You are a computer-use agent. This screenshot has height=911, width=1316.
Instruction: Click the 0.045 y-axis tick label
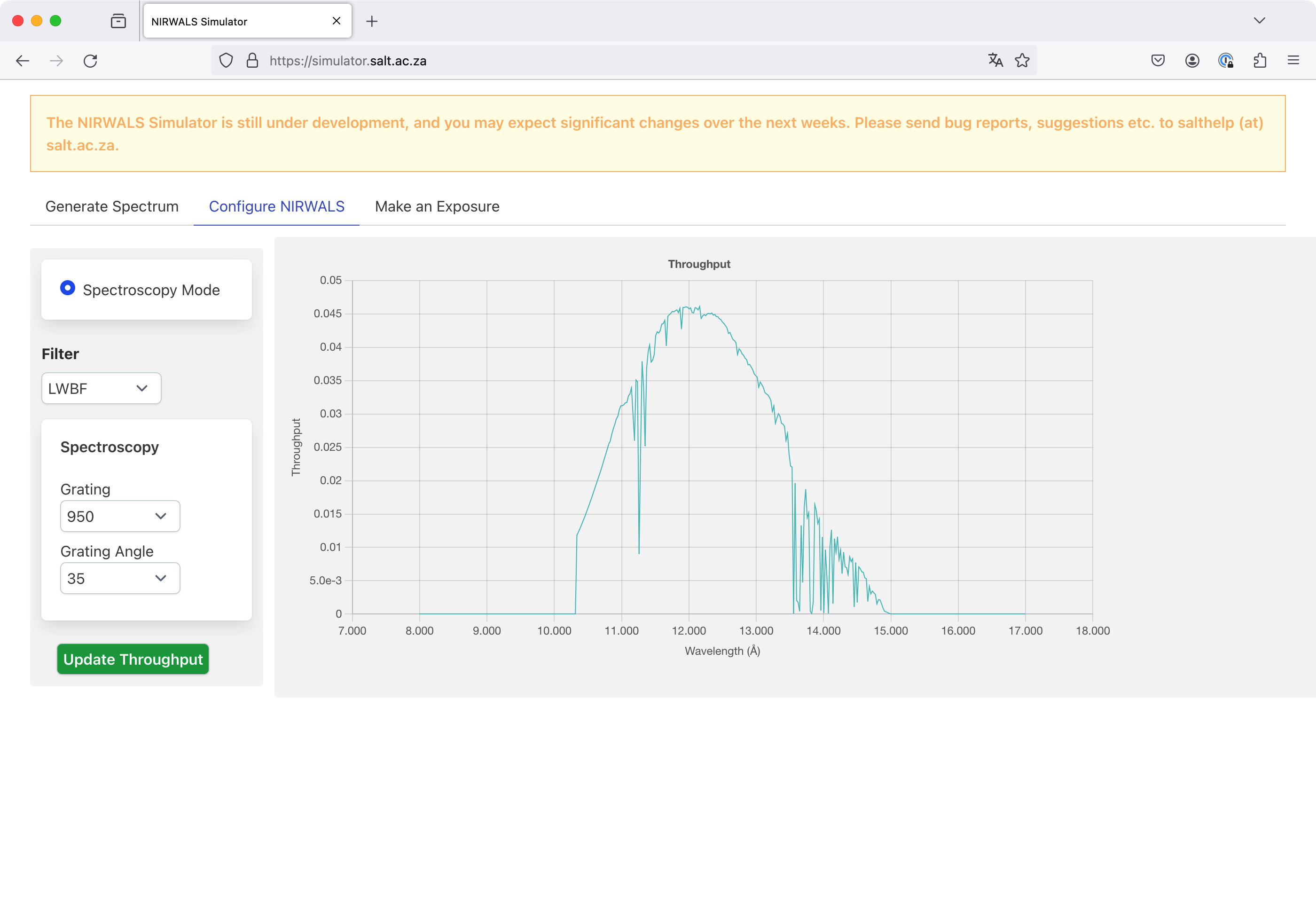[x=328, y=314]
